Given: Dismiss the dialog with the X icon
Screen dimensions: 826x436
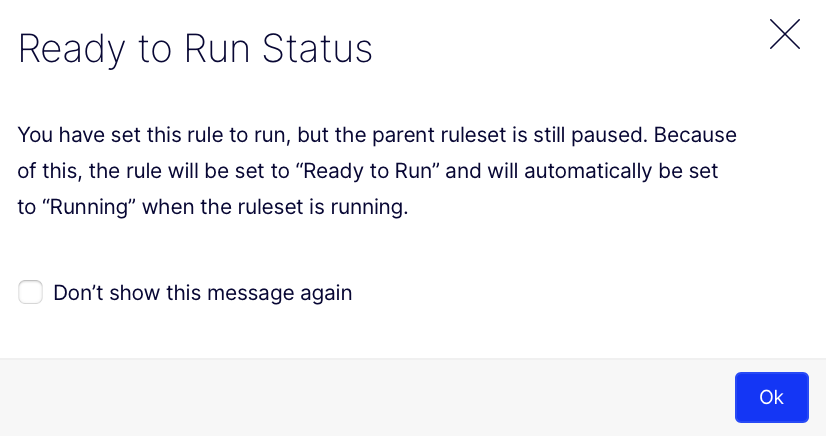Looking at the screenshot, I should (784, 35).
